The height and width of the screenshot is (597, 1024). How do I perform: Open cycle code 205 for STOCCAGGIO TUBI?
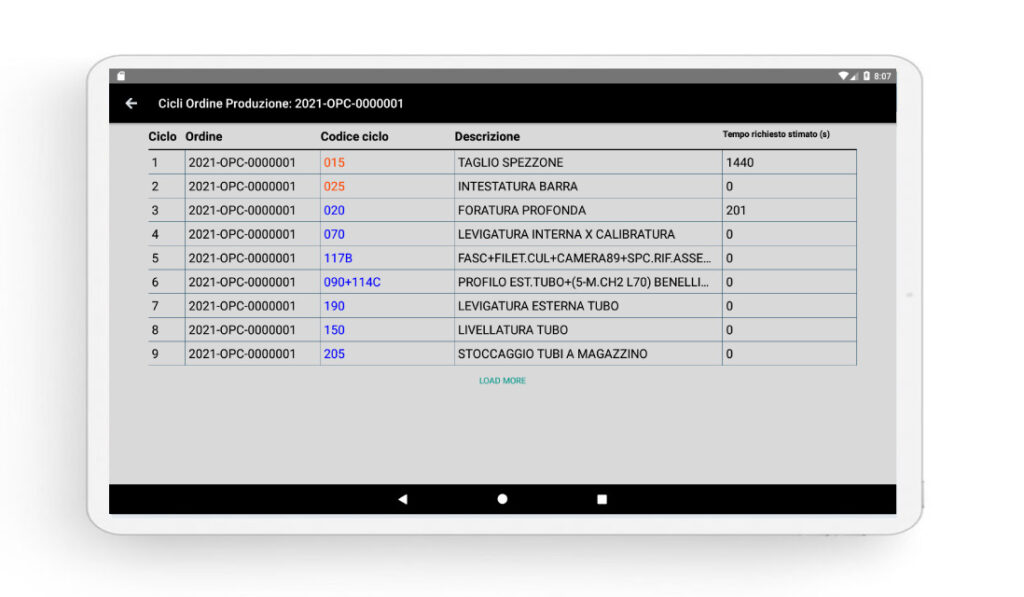tap(331, 354)
